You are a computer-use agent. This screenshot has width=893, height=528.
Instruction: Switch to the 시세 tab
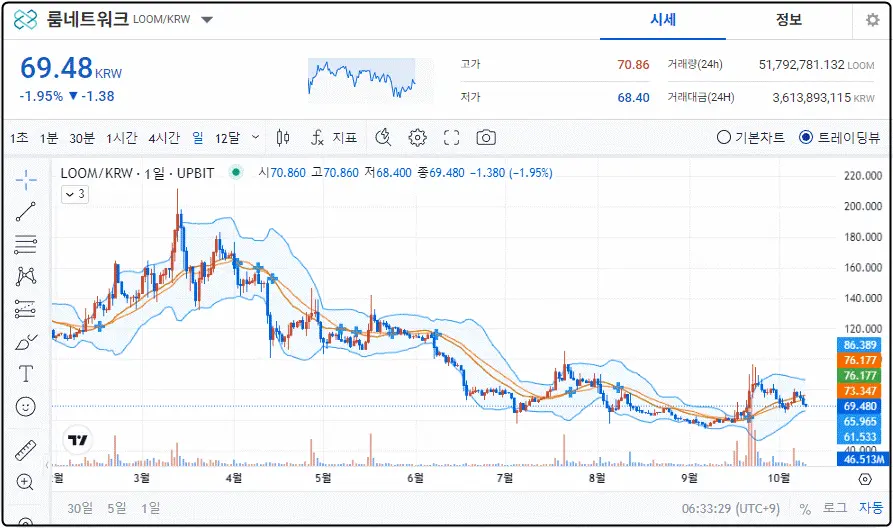tap(663, 20)
